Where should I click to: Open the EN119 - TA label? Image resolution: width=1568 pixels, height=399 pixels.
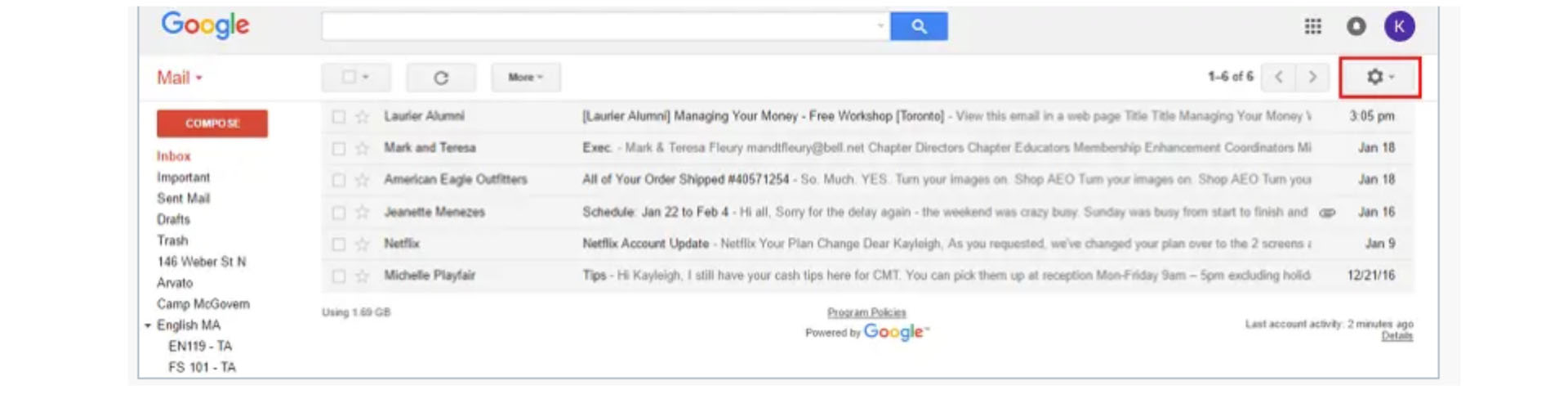tap(200, 347)
